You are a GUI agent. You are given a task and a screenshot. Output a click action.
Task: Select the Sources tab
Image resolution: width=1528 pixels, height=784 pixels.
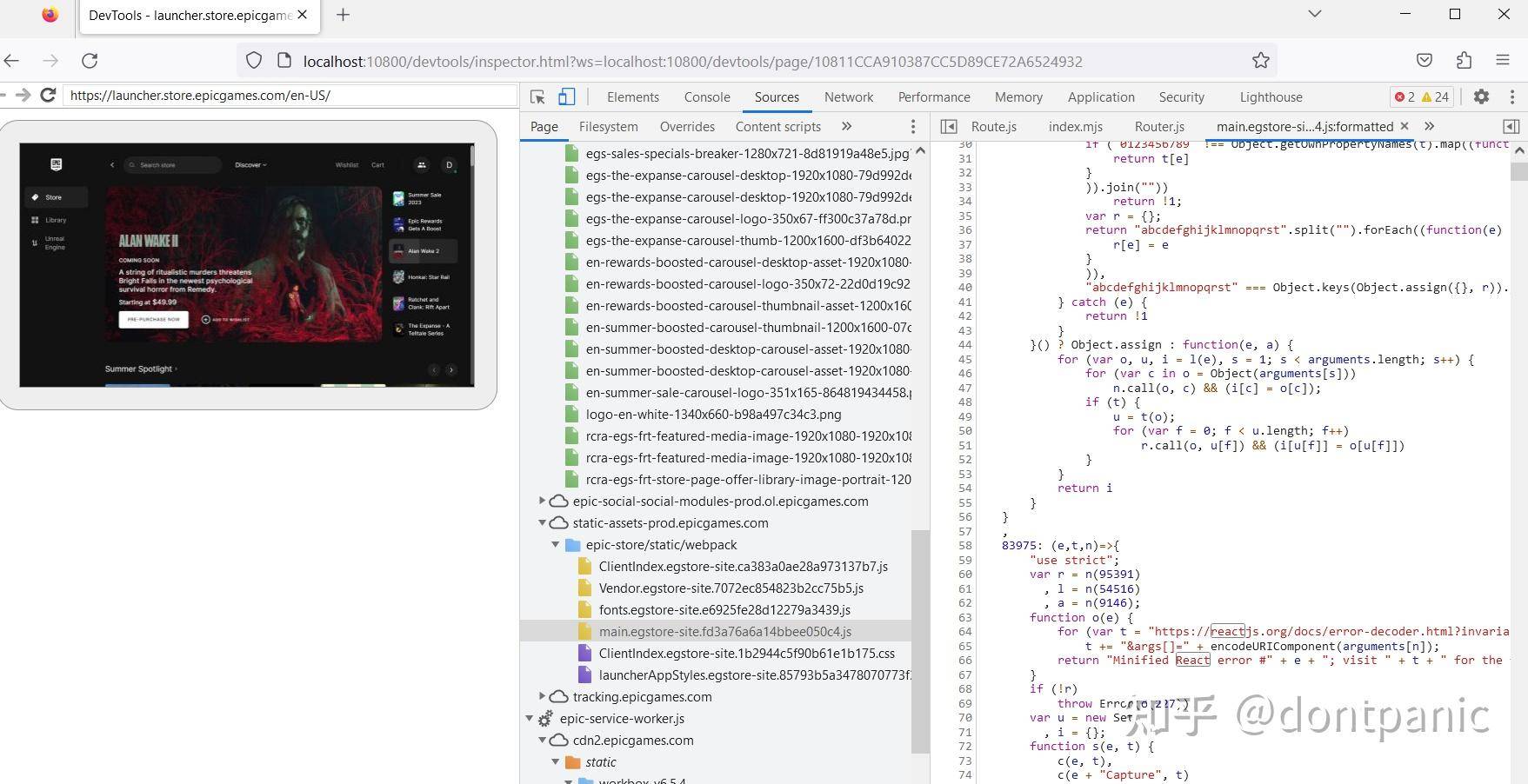point(777,96)
